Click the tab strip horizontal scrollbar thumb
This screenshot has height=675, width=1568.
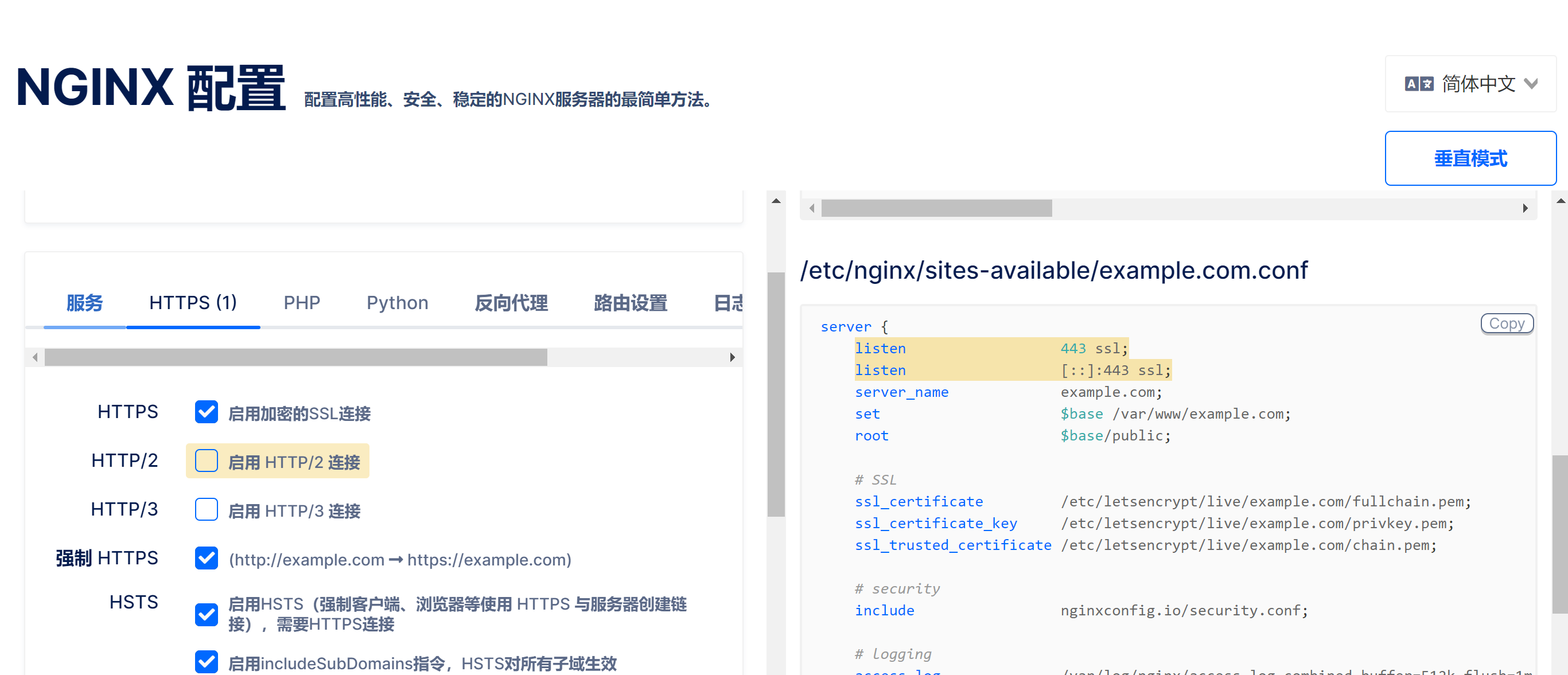click(x=296, y=357)
